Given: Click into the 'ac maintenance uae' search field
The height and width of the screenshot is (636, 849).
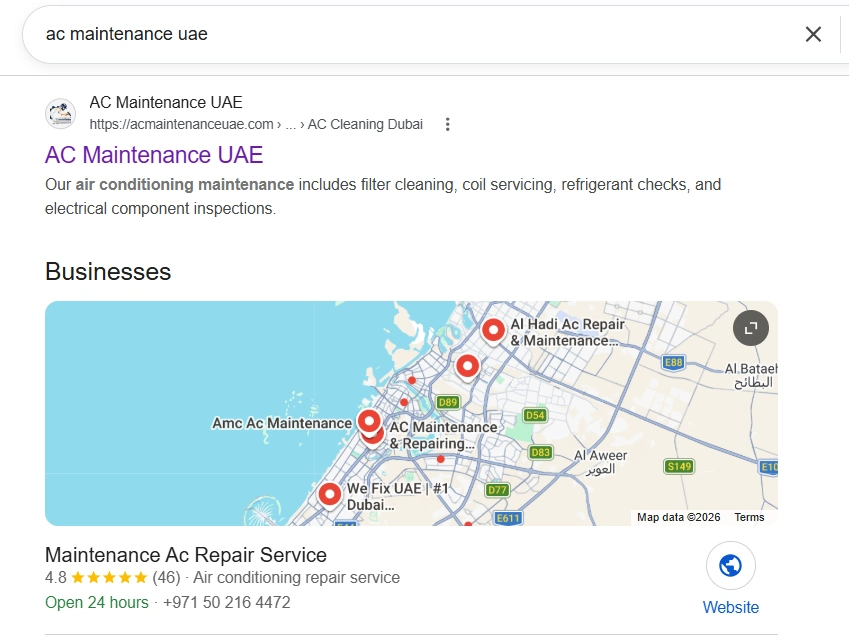Looking at the screenshot, I should pos(412,34).
